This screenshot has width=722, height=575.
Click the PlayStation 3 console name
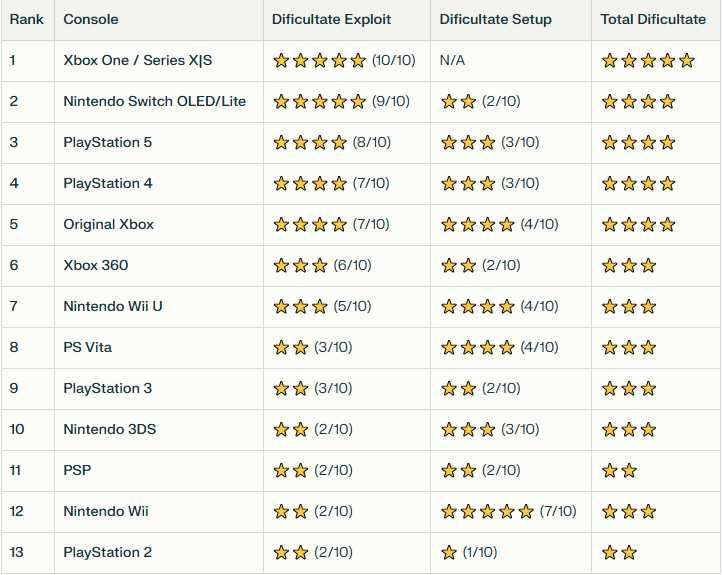(107, 389)
